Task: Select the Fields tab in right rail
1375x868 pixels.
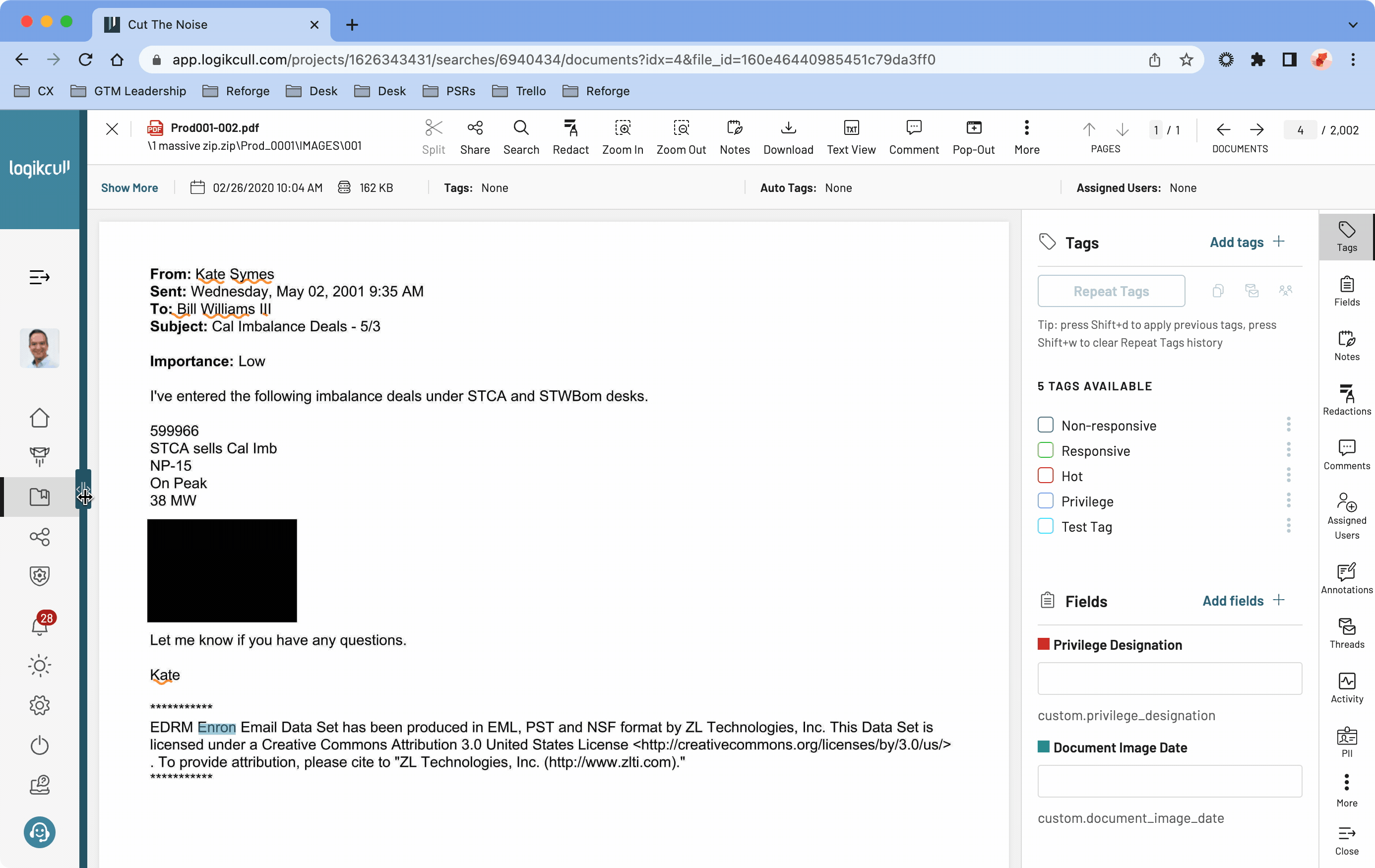Action: [1346, 291]
